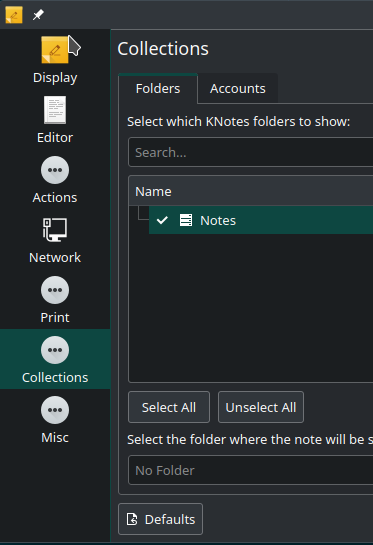This screenshot has width=373, height=545.
Task: Open the Print settings page
Action: click(55, 300)
